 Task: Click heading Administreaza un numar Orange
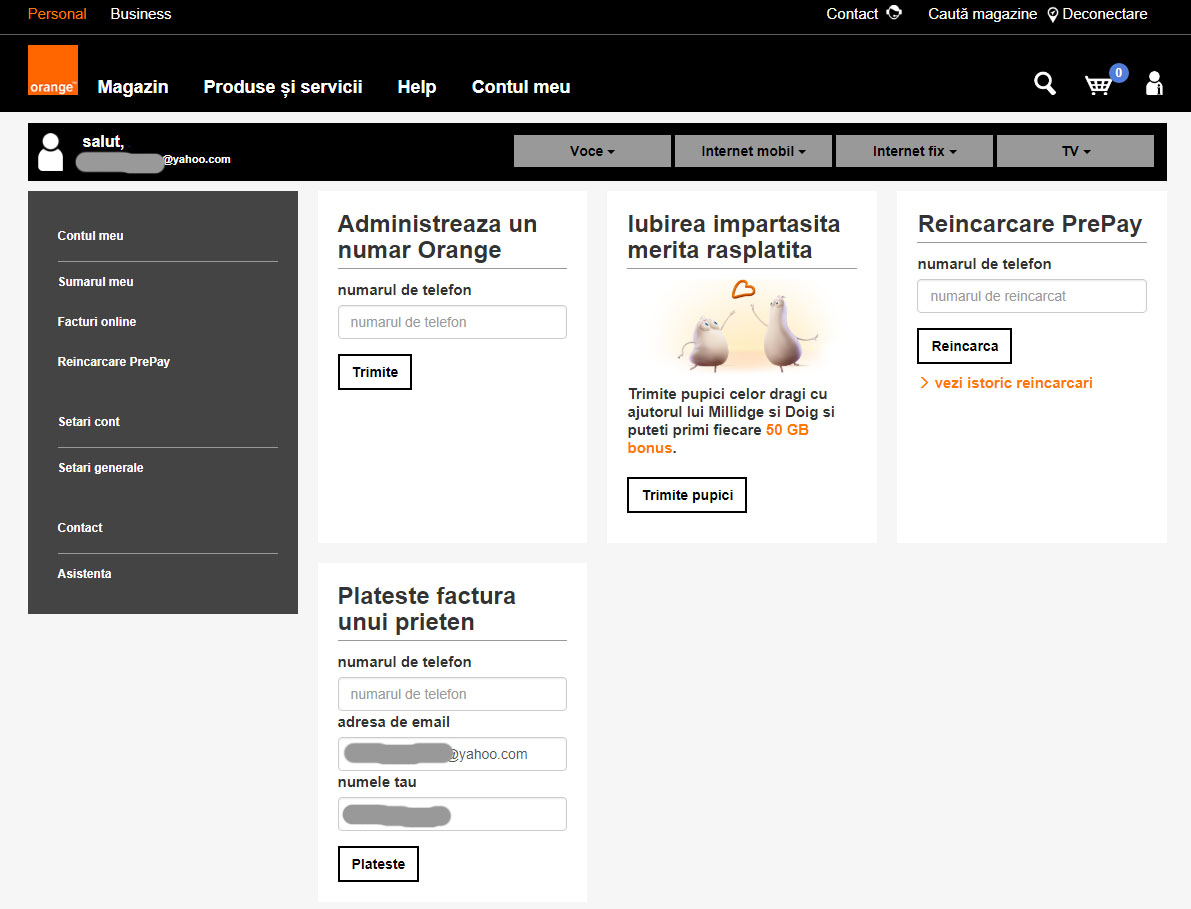(x=438, y=237)
